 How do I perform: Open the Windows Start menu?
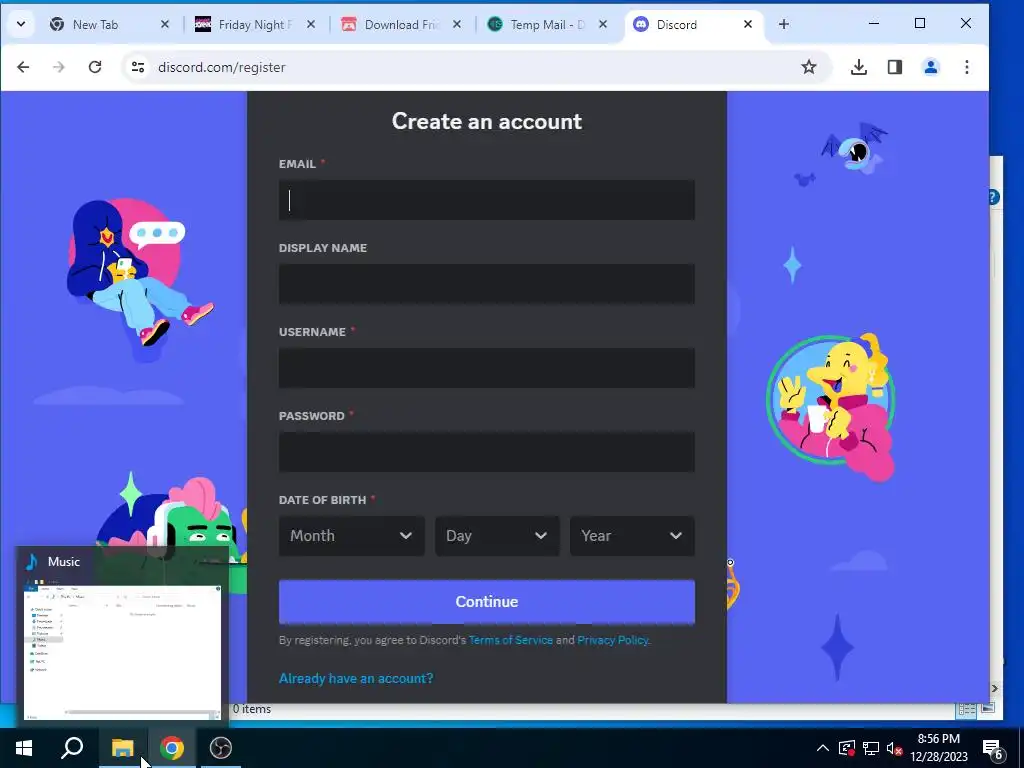pyautogui.click(x=24, y=748)
